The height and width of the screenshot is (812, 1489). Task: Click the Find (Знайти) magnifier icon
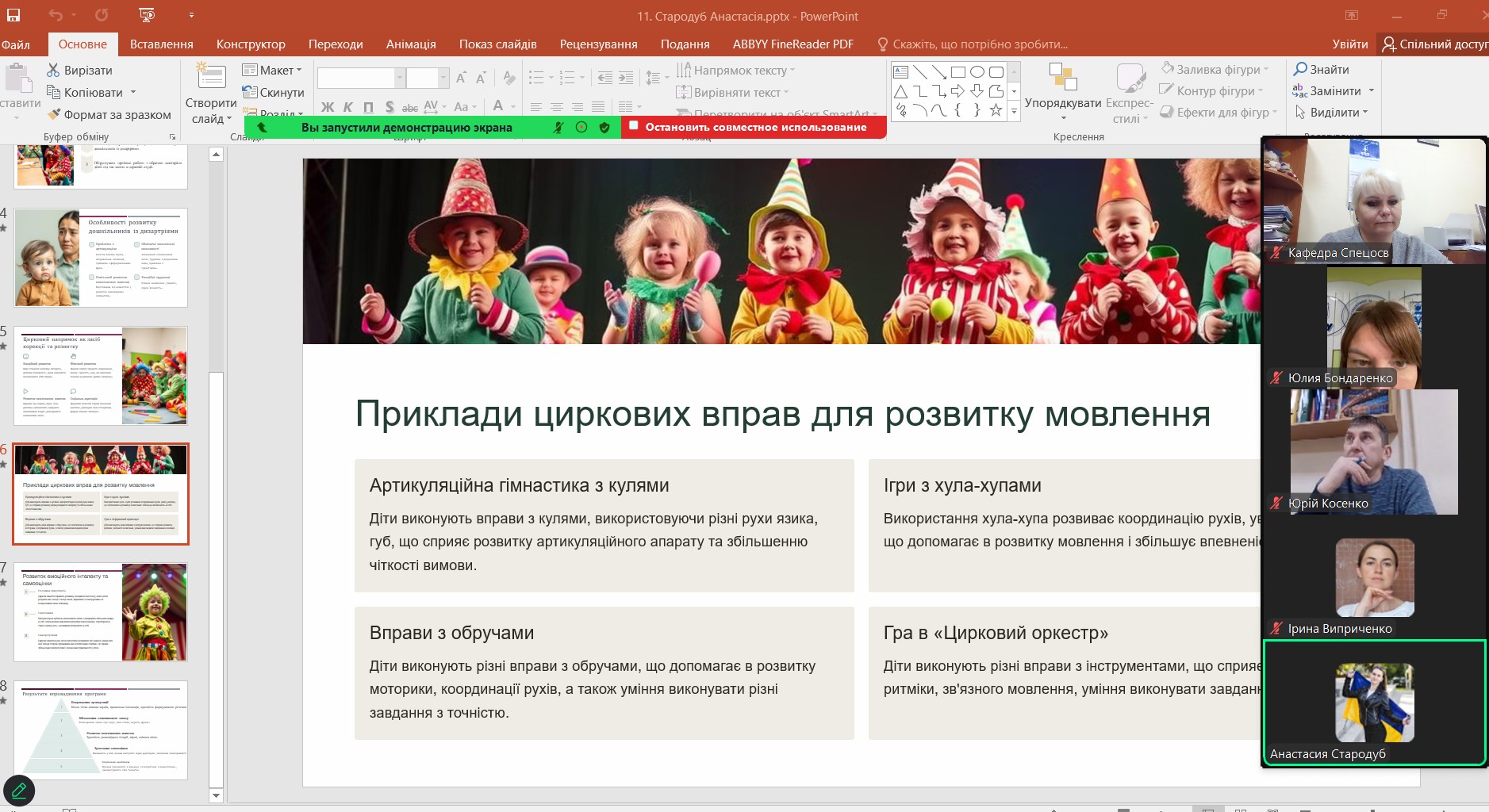[1300, 70]
